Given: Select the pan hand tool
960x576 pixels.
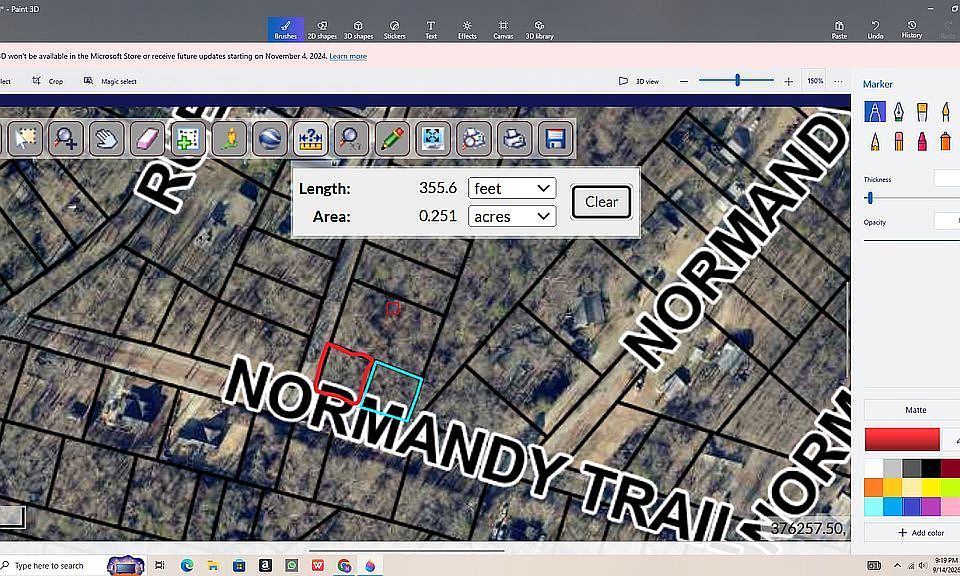Looking at the screenshot, I should pyautogui.click(x=107, y=138).
